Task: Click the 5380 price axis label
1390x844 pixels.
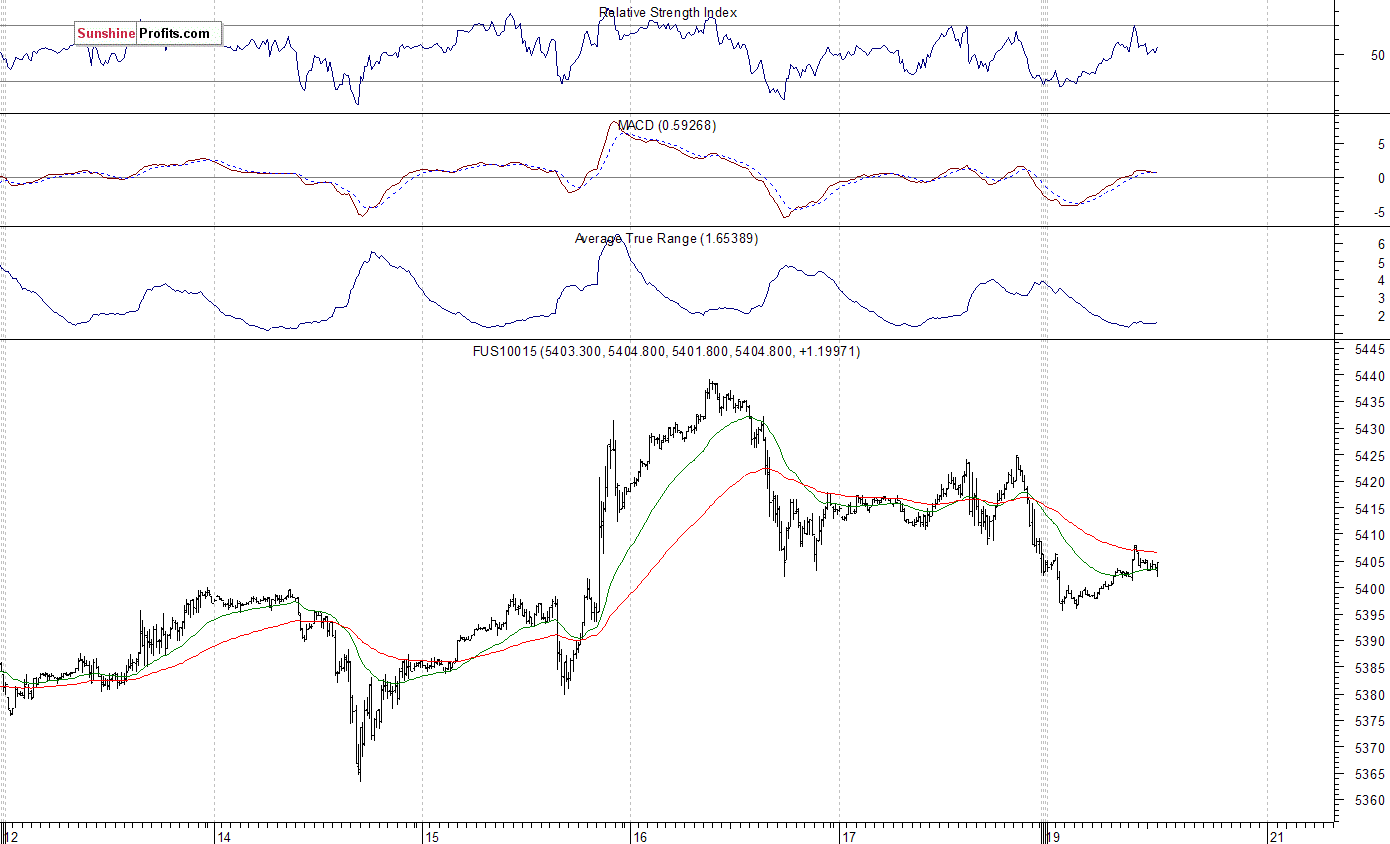Action: (x=1371, y=695)
